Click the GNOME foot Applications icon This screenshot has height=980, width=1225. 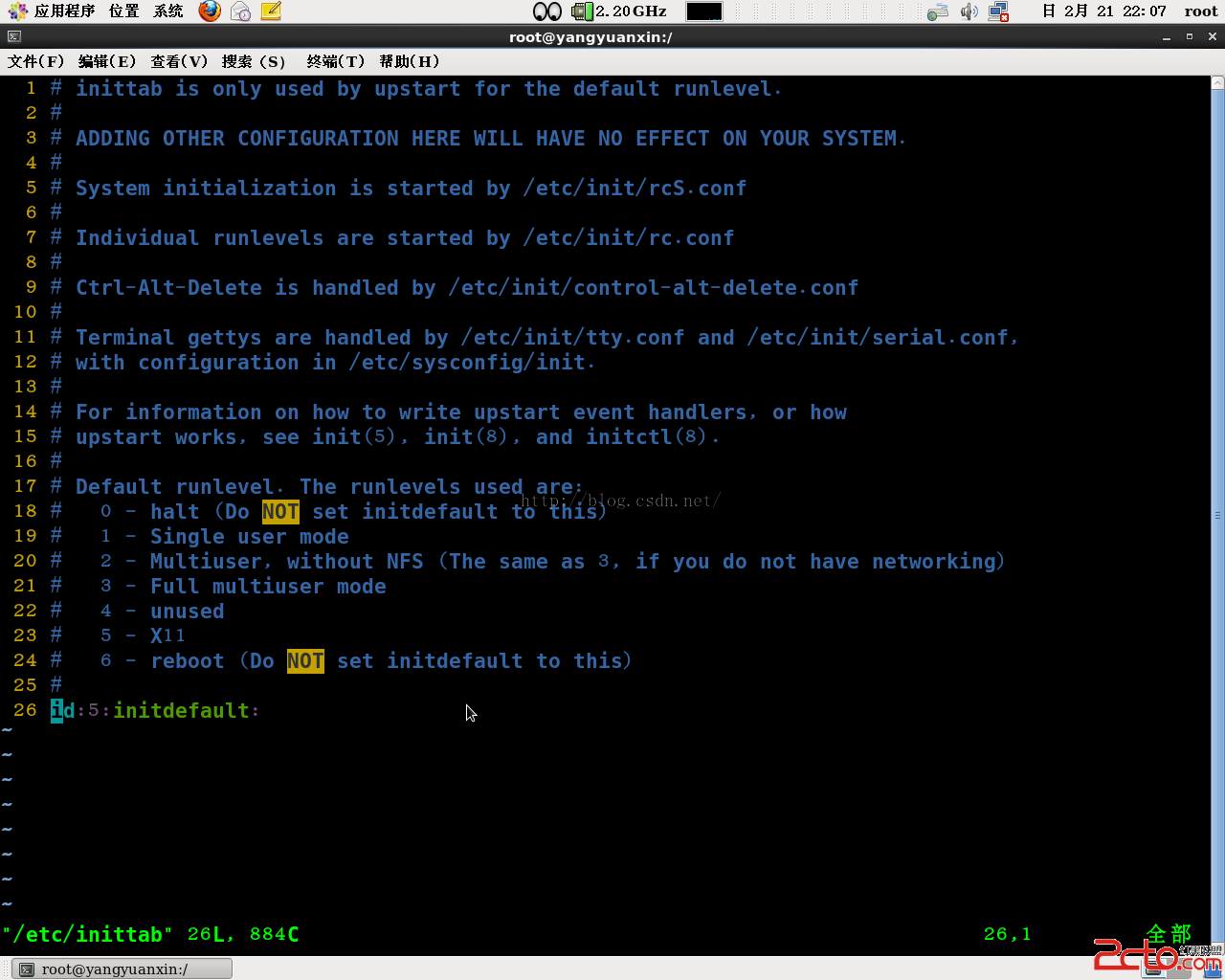[17, 11]
